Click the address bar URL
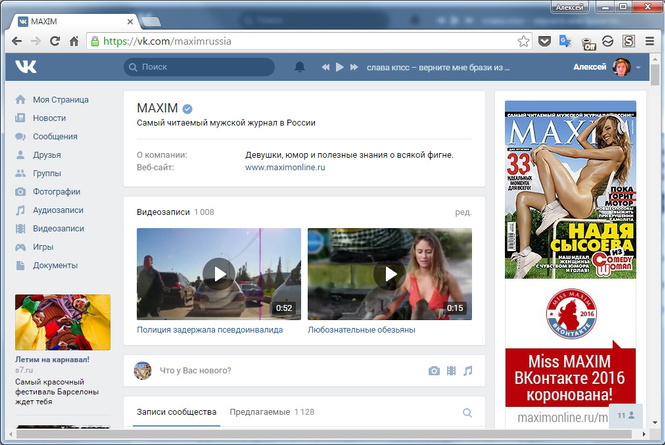Viewport: 665px width, 445px height. point(168,41)
